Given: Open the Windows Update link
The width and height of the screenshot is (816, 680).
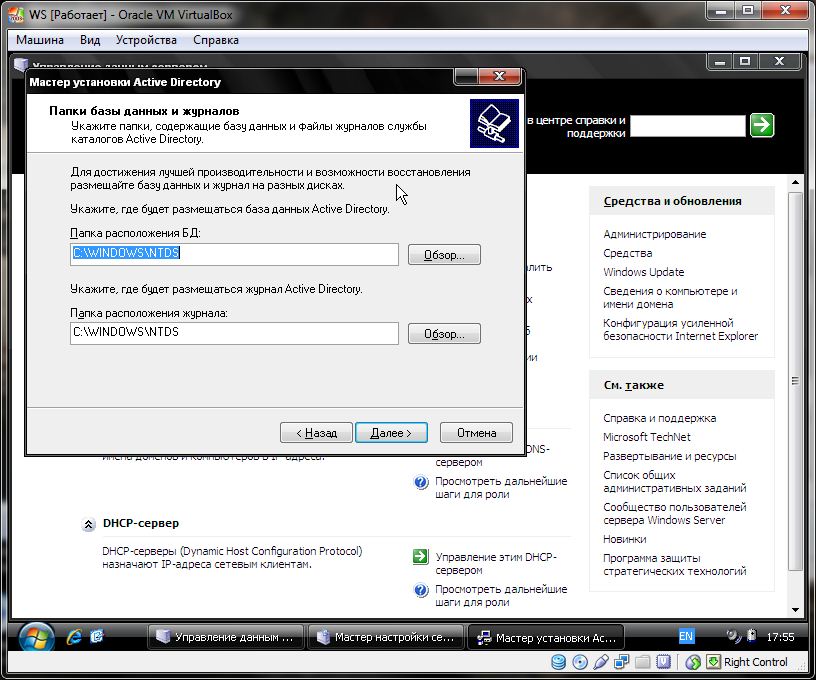Looking at the screenshot, I should tap(644, 272).
